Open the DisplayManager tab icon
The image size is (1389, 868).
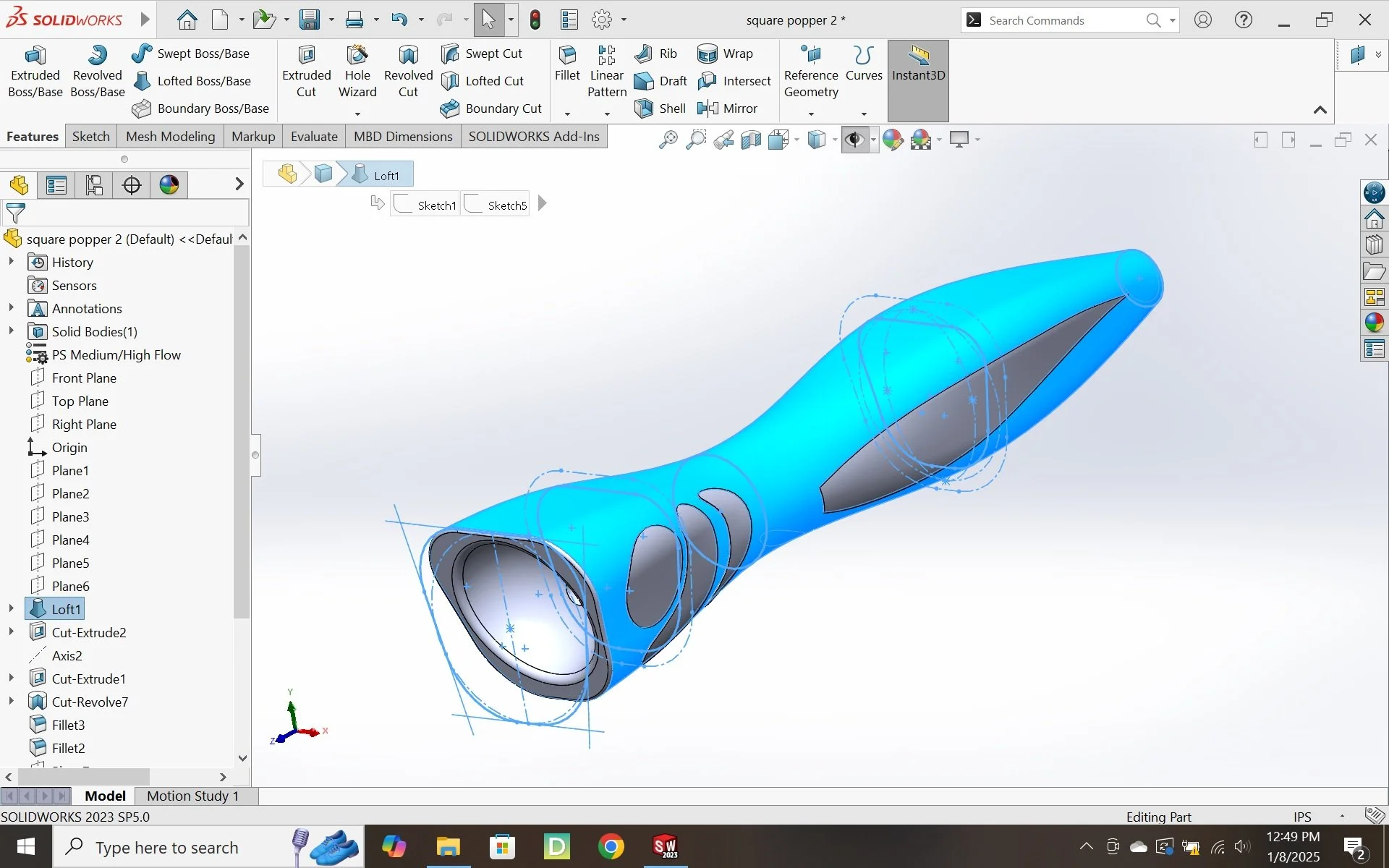point(169,185)
